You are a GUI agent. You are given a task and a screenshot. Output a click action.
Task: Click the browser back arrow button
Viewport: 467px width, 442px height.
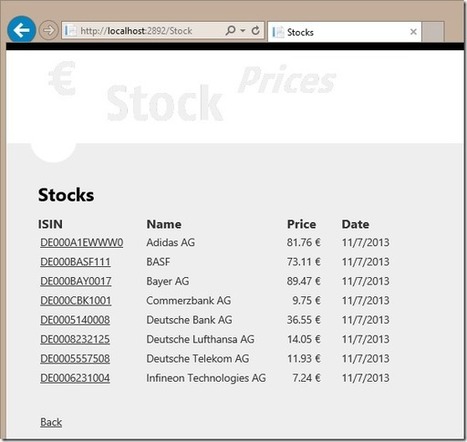(22, 30)
